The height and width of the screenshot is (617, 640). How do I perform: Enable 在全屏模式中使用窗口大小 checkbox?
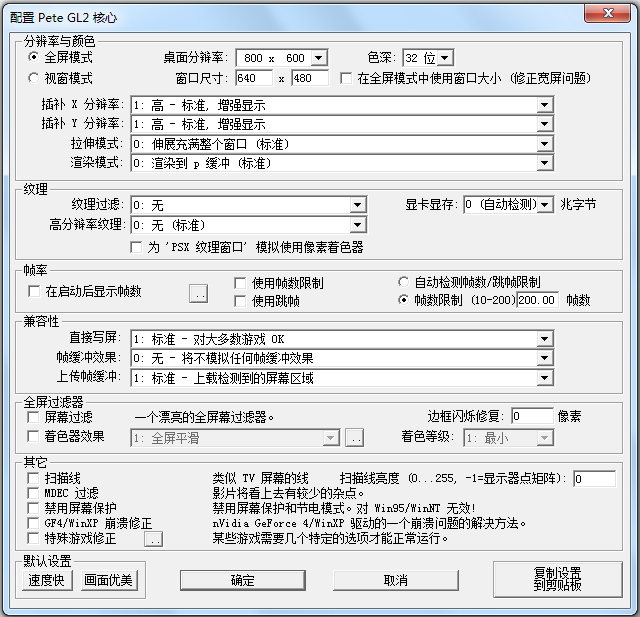click(x=346, y=78)
